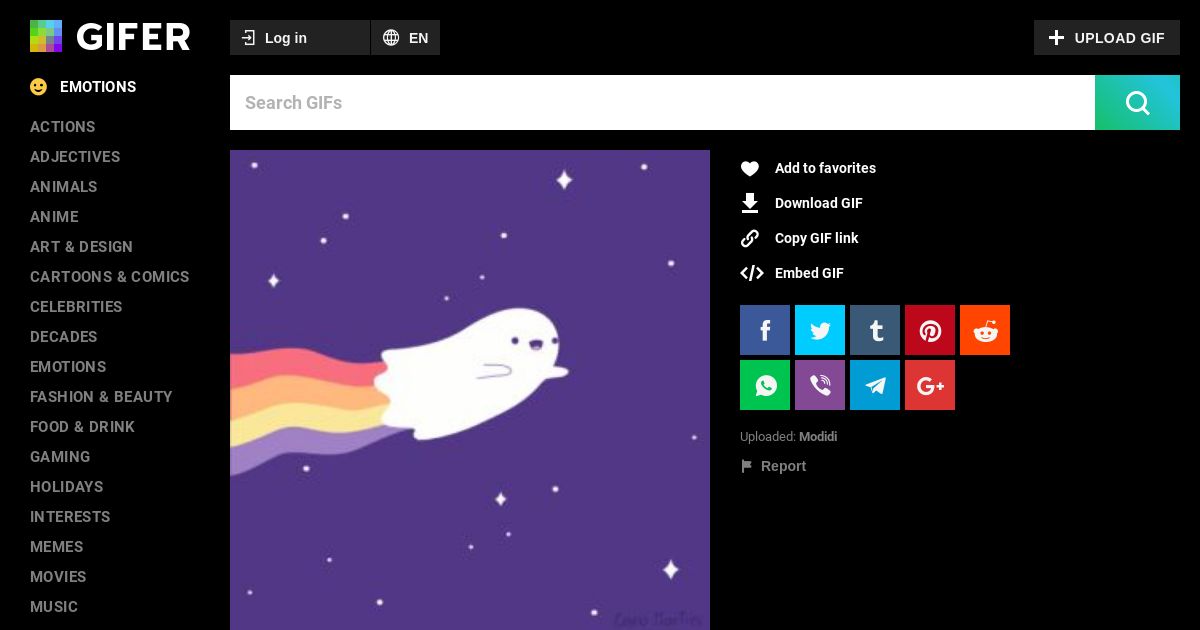Open the MUSIC category
The height and width of the screenshot is (630, 1200).
pos(54,607)
